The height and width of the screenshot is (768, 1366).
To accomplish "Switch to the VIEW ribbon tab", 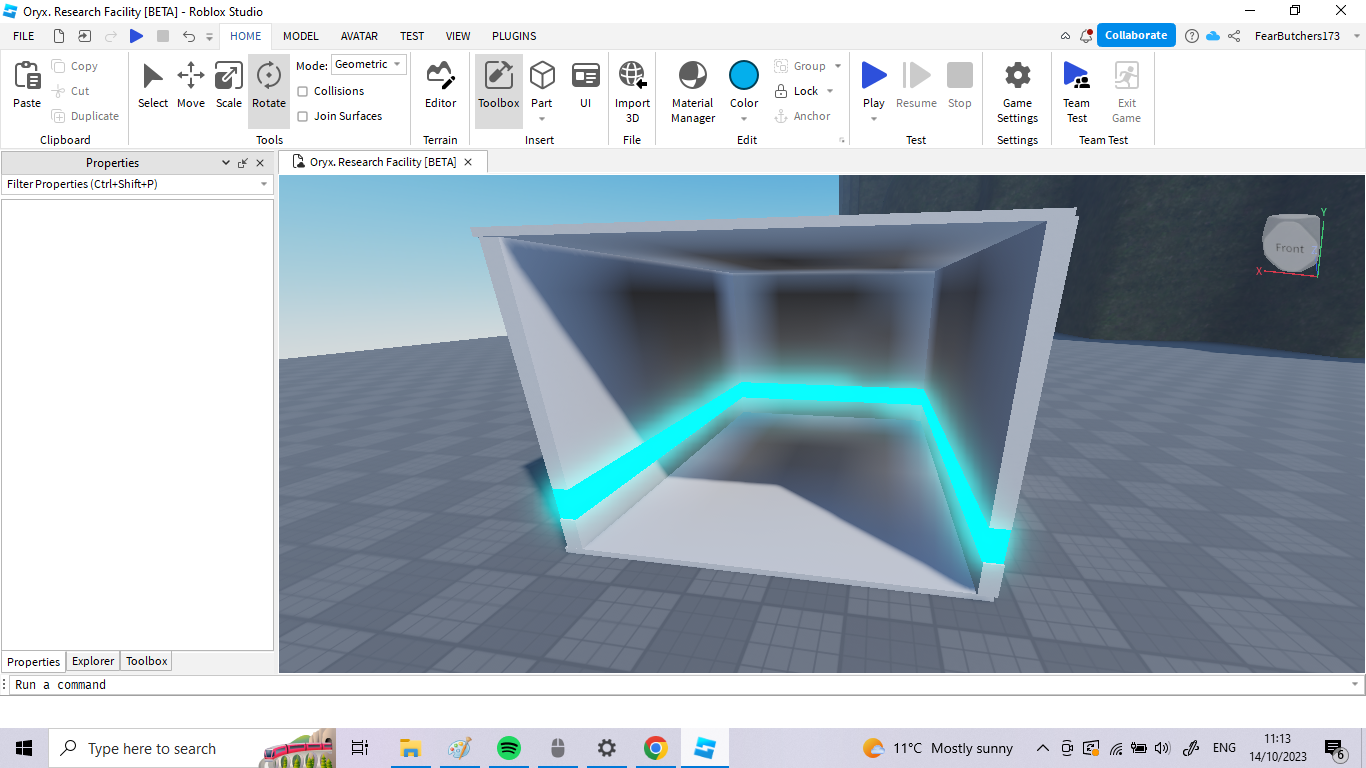I will click(x=458, y=36).
